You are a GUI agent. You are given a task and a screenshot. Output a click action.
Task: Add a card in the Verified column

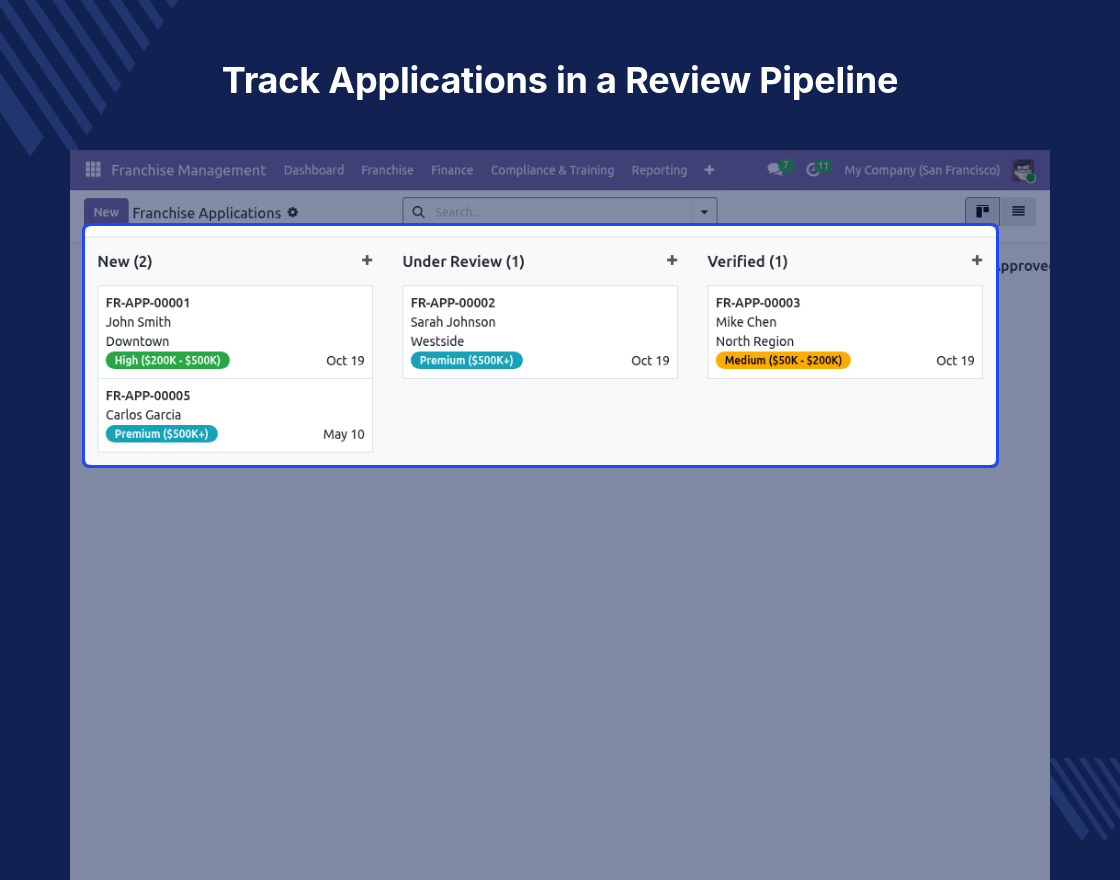976,261
